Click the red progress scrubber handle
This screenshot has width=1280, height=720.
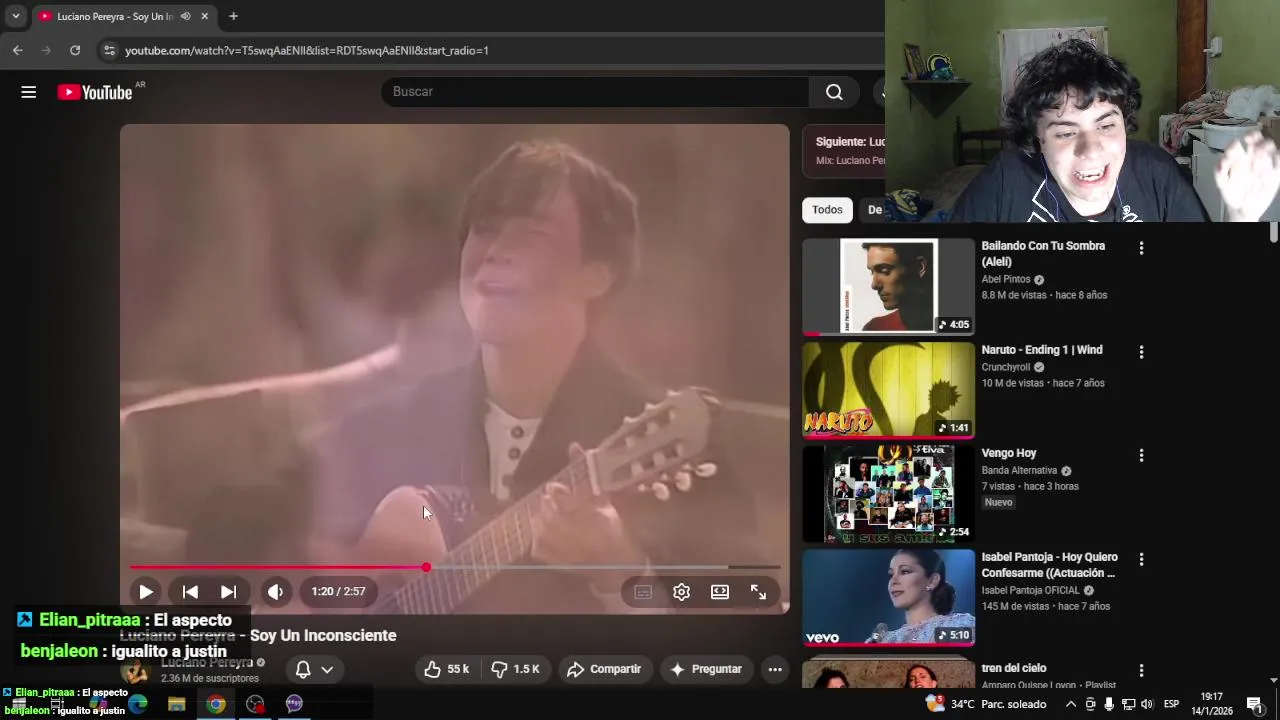427,567
